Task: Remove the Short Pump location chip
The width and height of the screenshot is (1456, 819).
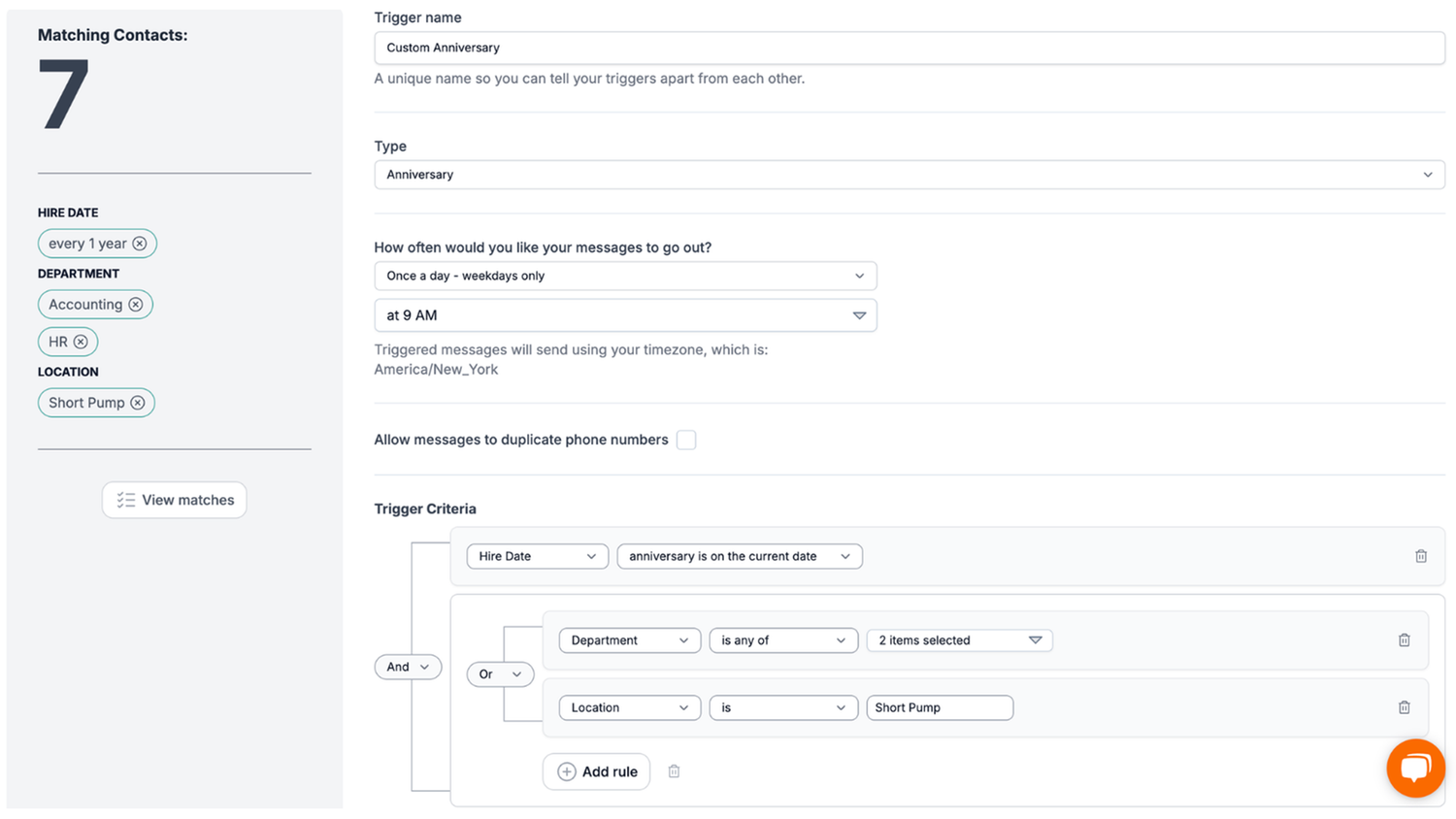Action: point(138,403)
